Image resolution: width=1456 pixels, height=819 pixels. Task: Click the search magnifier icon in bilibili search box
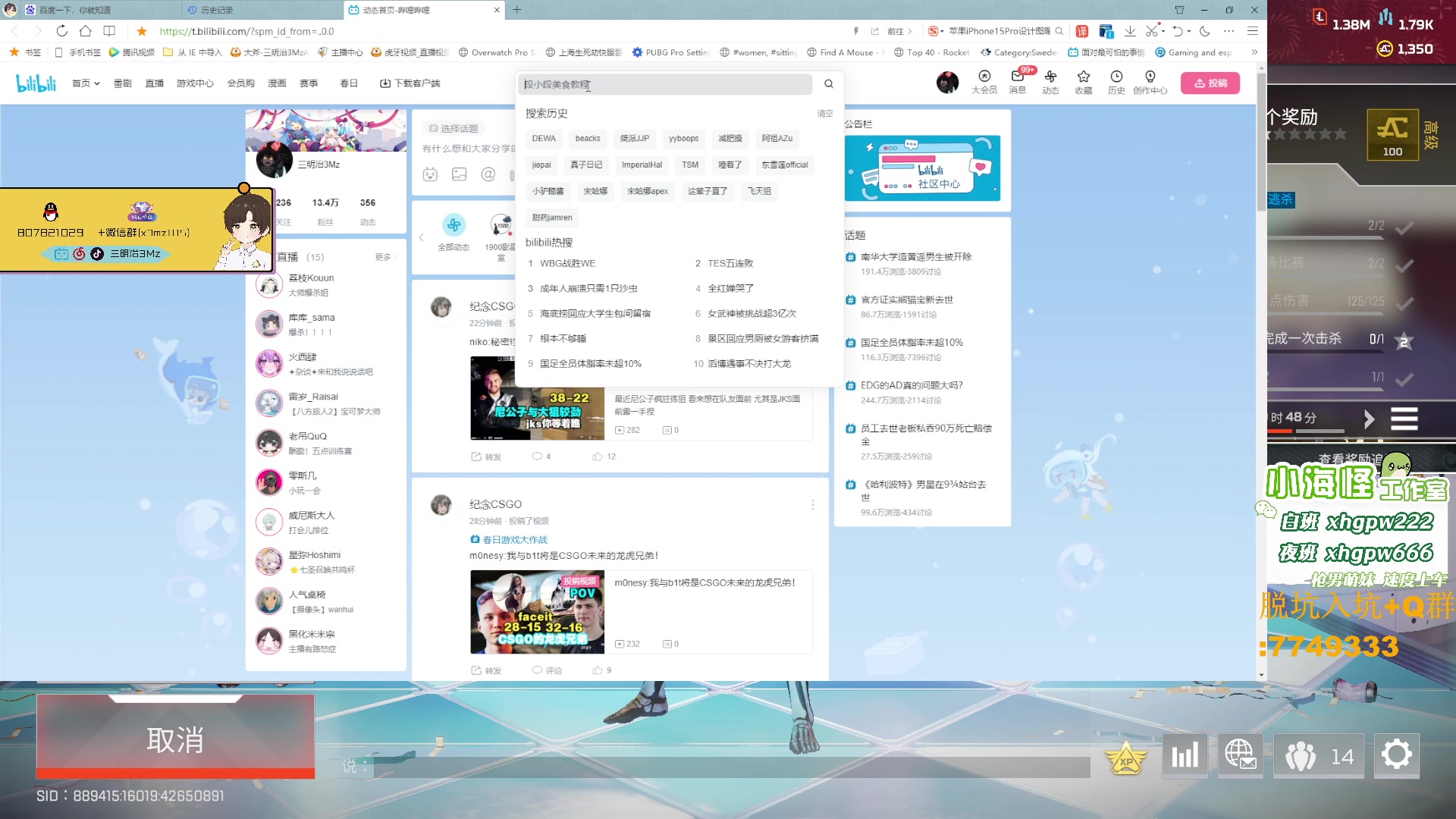[829, 84]
